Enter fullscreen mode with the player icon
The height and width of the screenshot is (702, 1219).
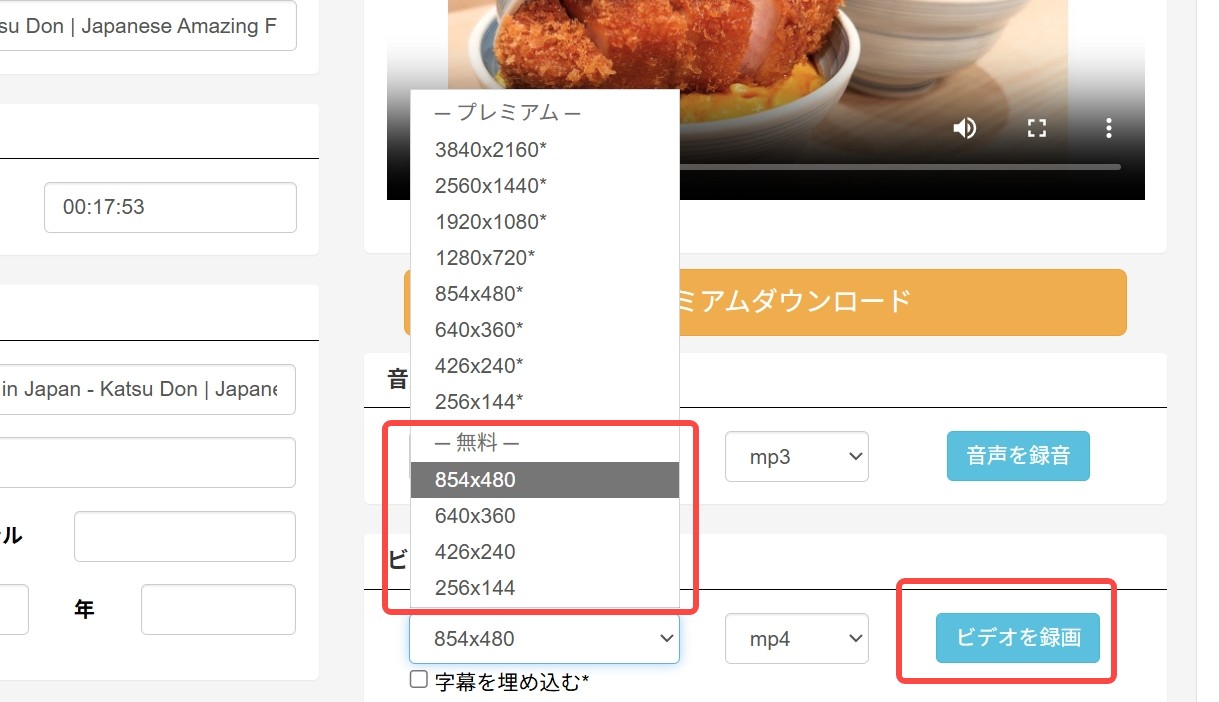click(x=1036, y=127)
